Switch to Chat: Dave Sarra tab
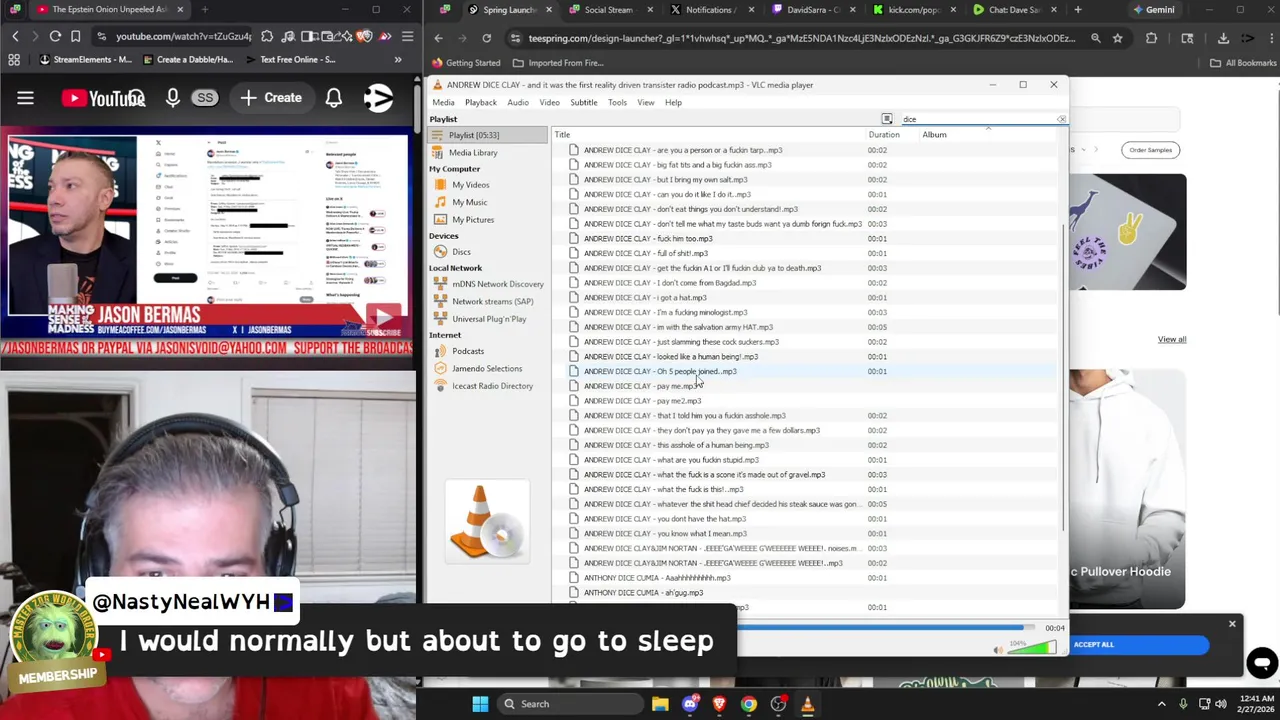The width and height of the screenshot is (1280, 720). [1014, 10]
